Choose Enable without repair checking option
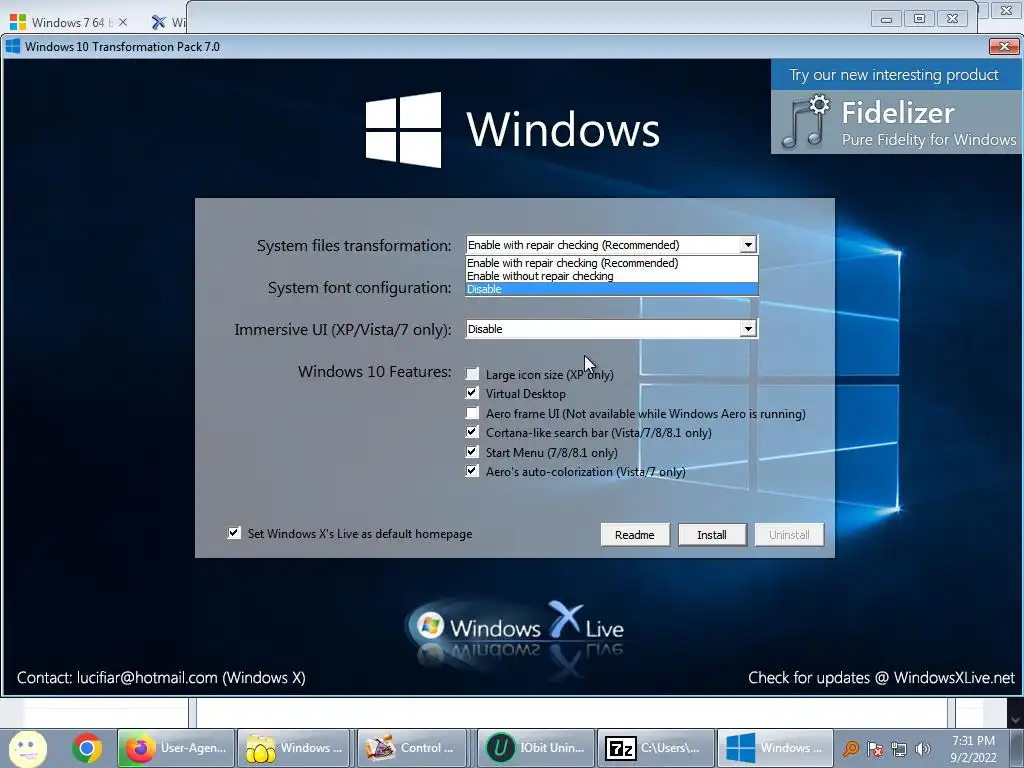Viewport: 1024px width, 768px height. click(611, 276)
